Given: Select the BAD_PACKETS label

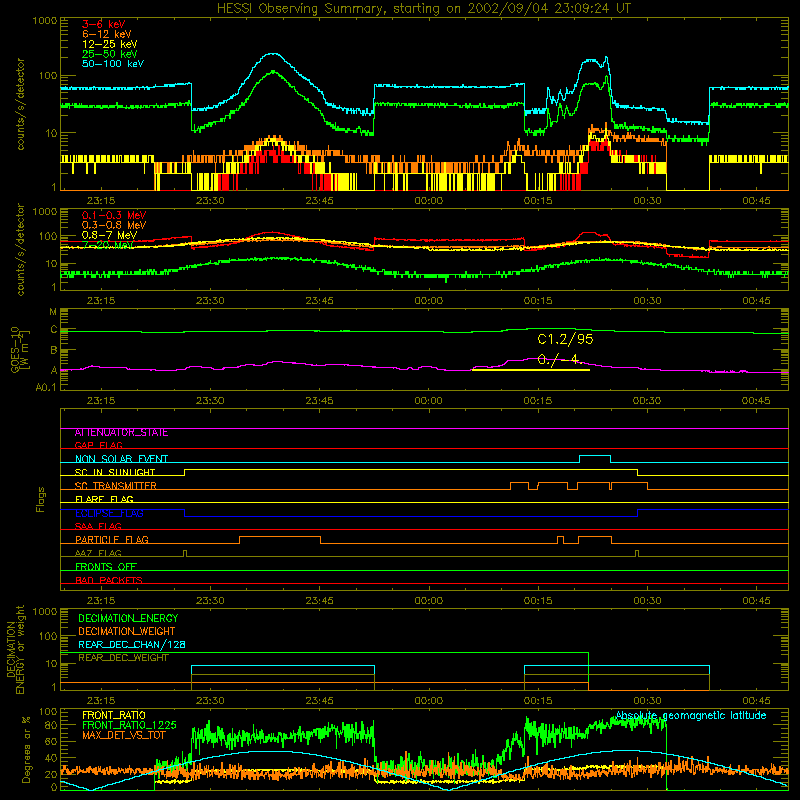Looking at the screenshot, I should pos(109,580).
